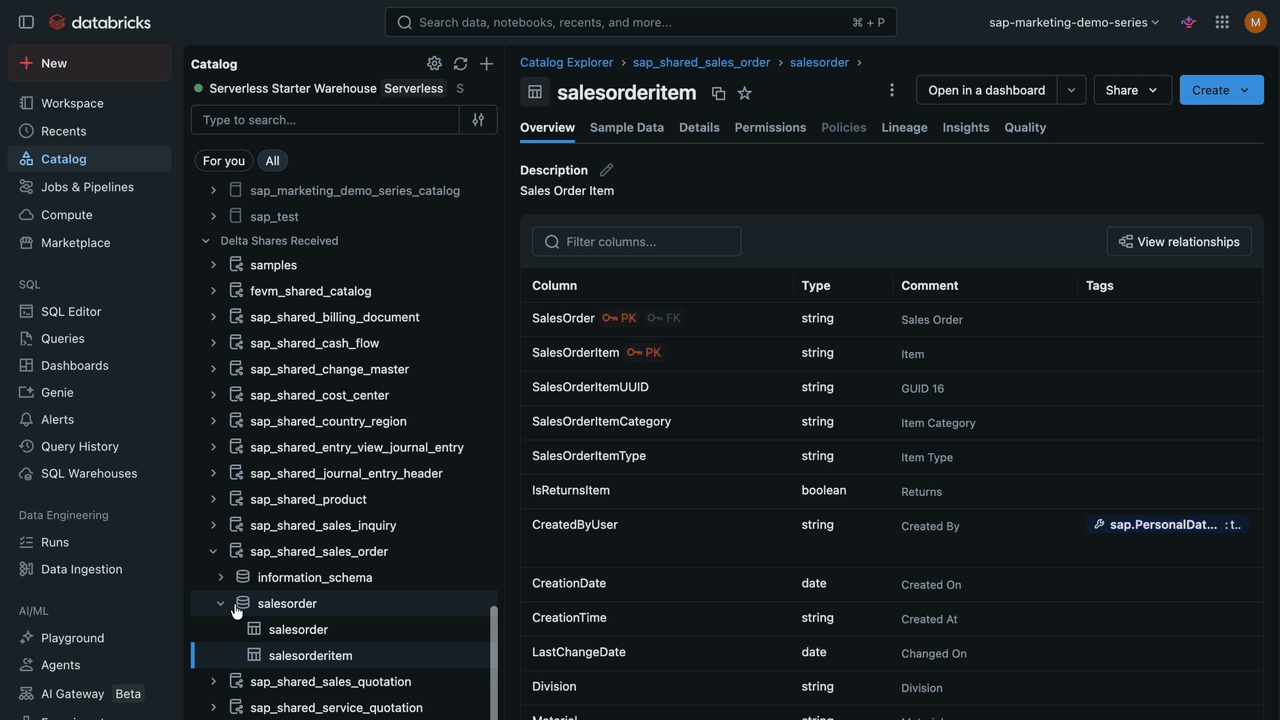Switch to the Sample Data tab
Screen dimensions: 1280x720
(626, 127)
